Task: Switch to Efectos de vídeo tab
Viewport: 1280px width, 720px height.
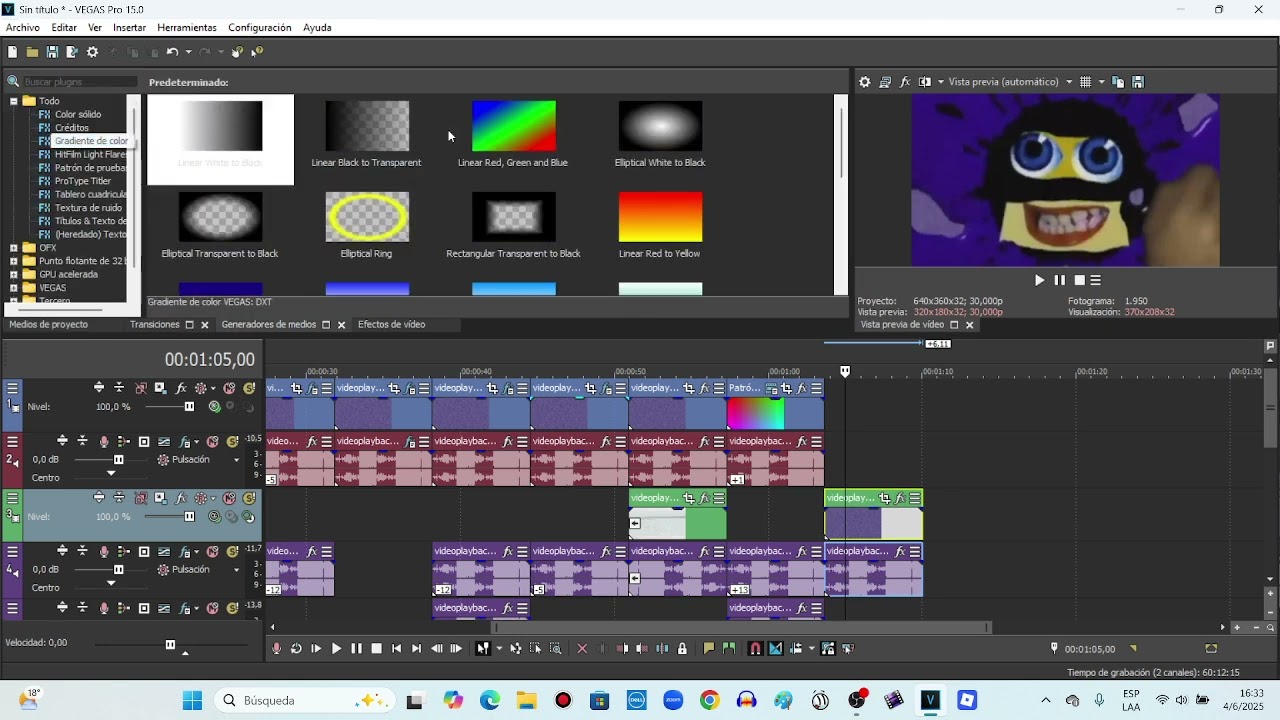Action: pos(391,324)
